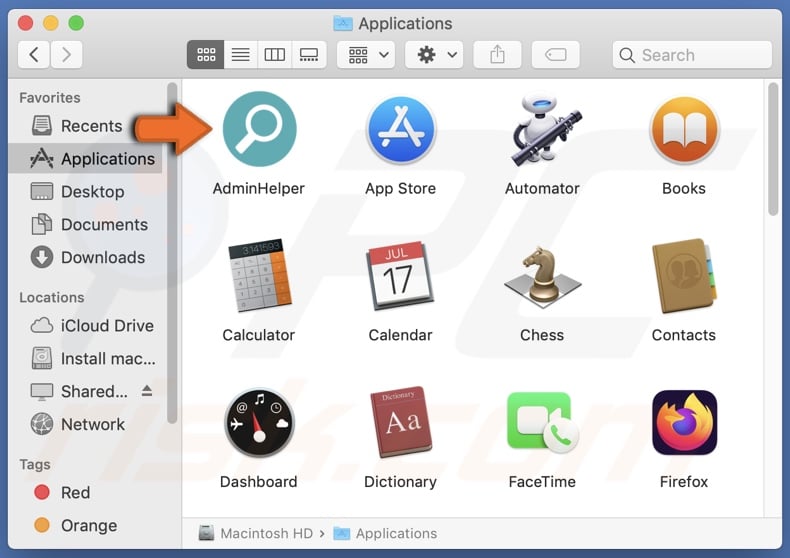Open the gear action menu

(x=434, y=54)
